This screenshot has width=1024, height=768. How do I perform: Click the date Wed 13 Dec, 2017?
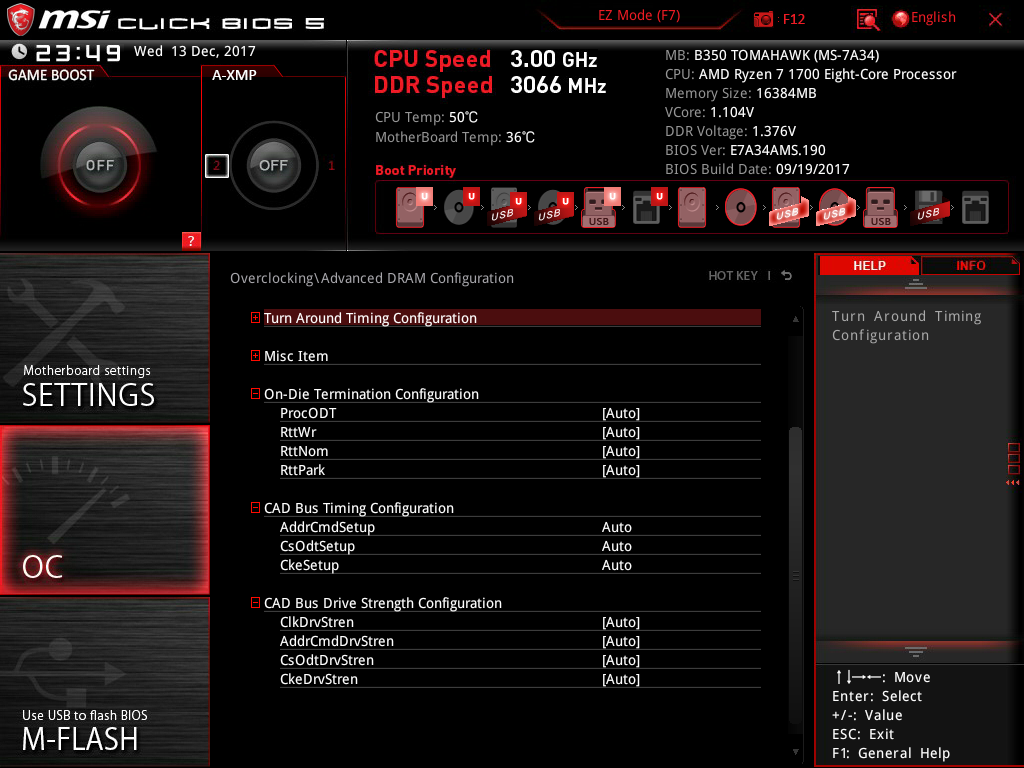pos(195,51)
